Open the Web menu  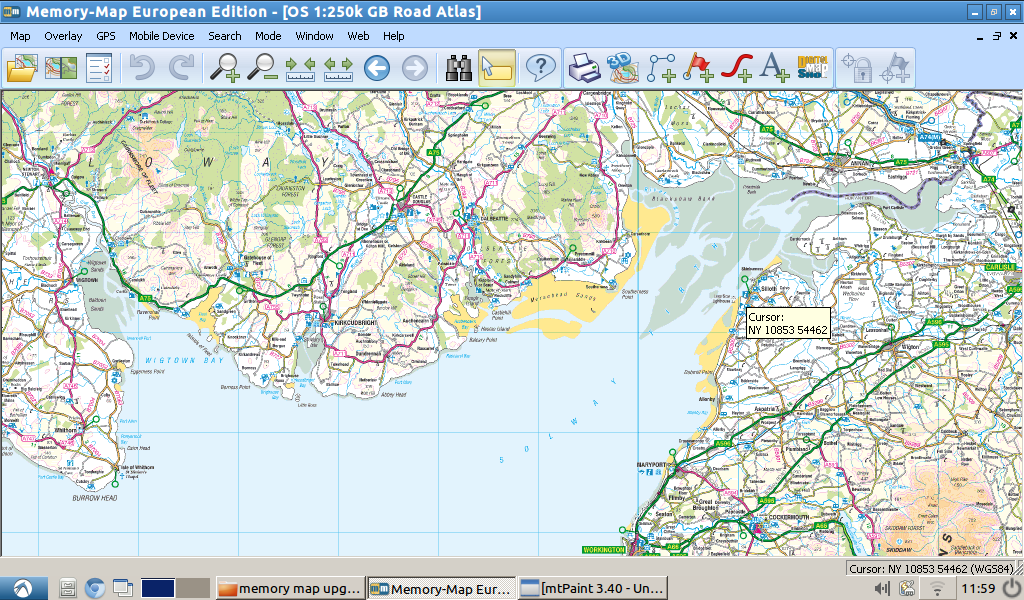pos(358,36)
